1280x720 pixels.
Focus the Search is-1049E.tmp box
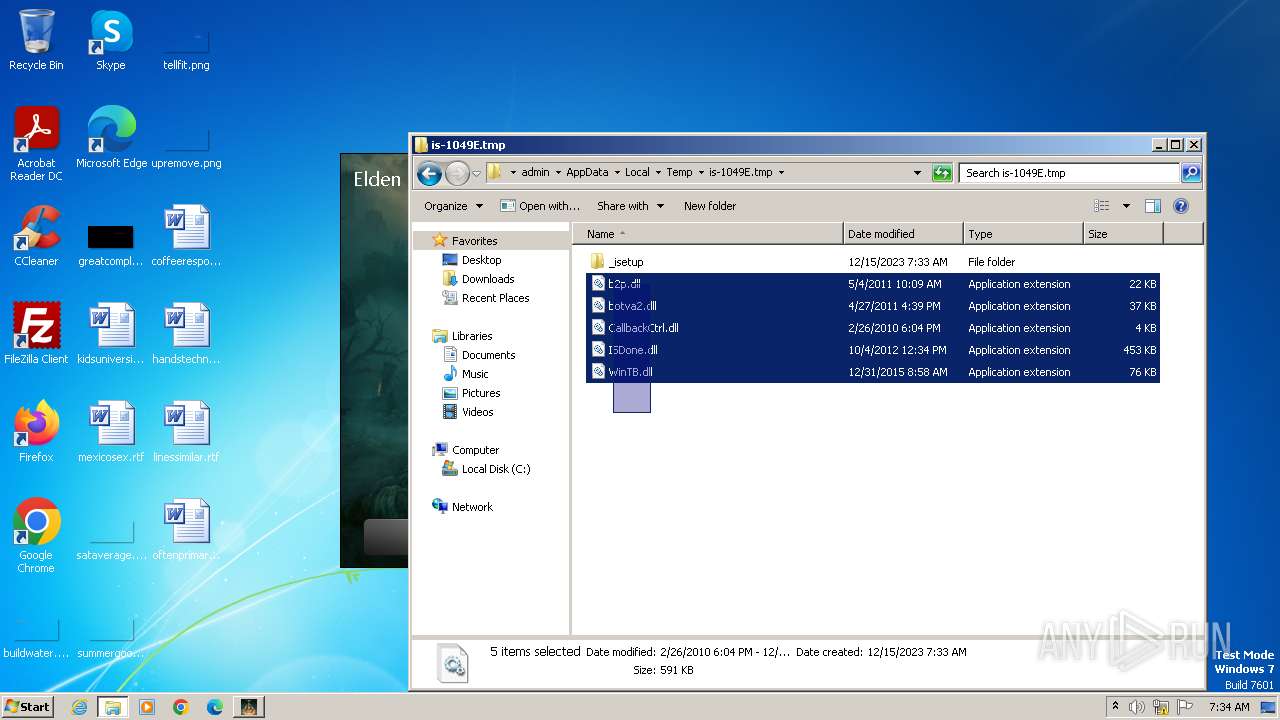click(x=1069, y=173)
